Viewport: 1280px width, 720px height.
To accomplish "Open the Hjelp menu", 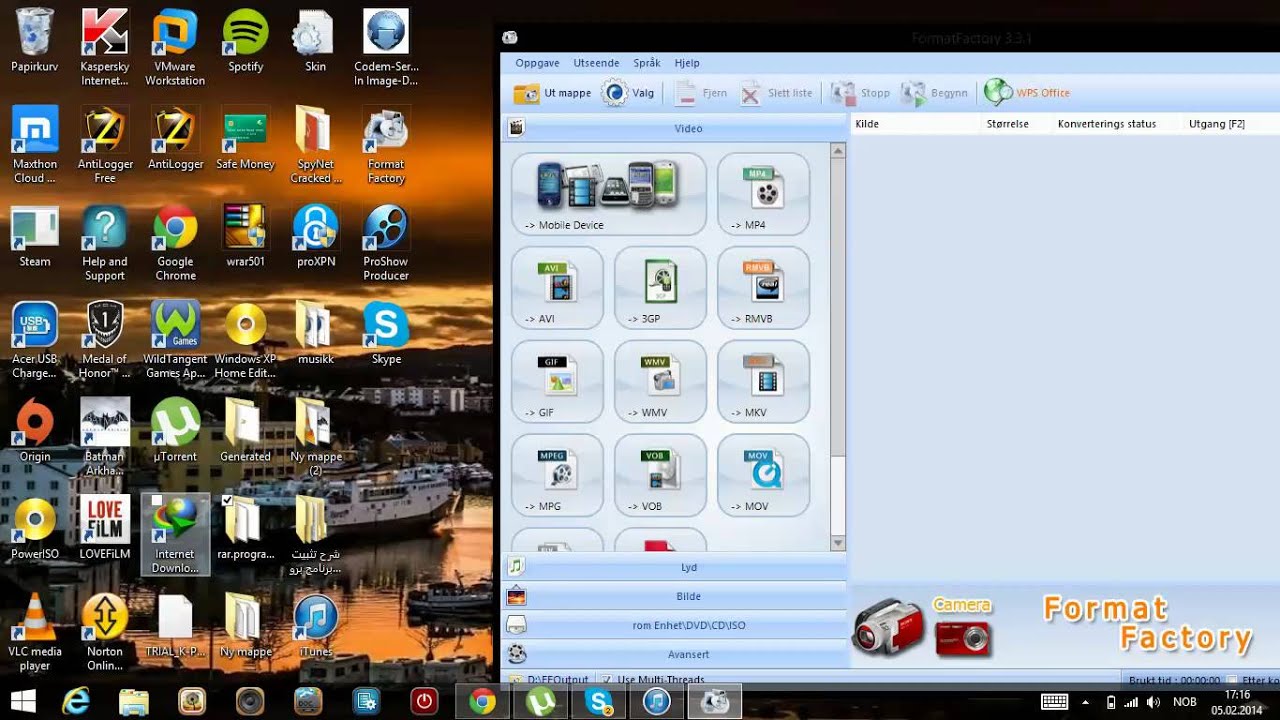I will (687, 63).
